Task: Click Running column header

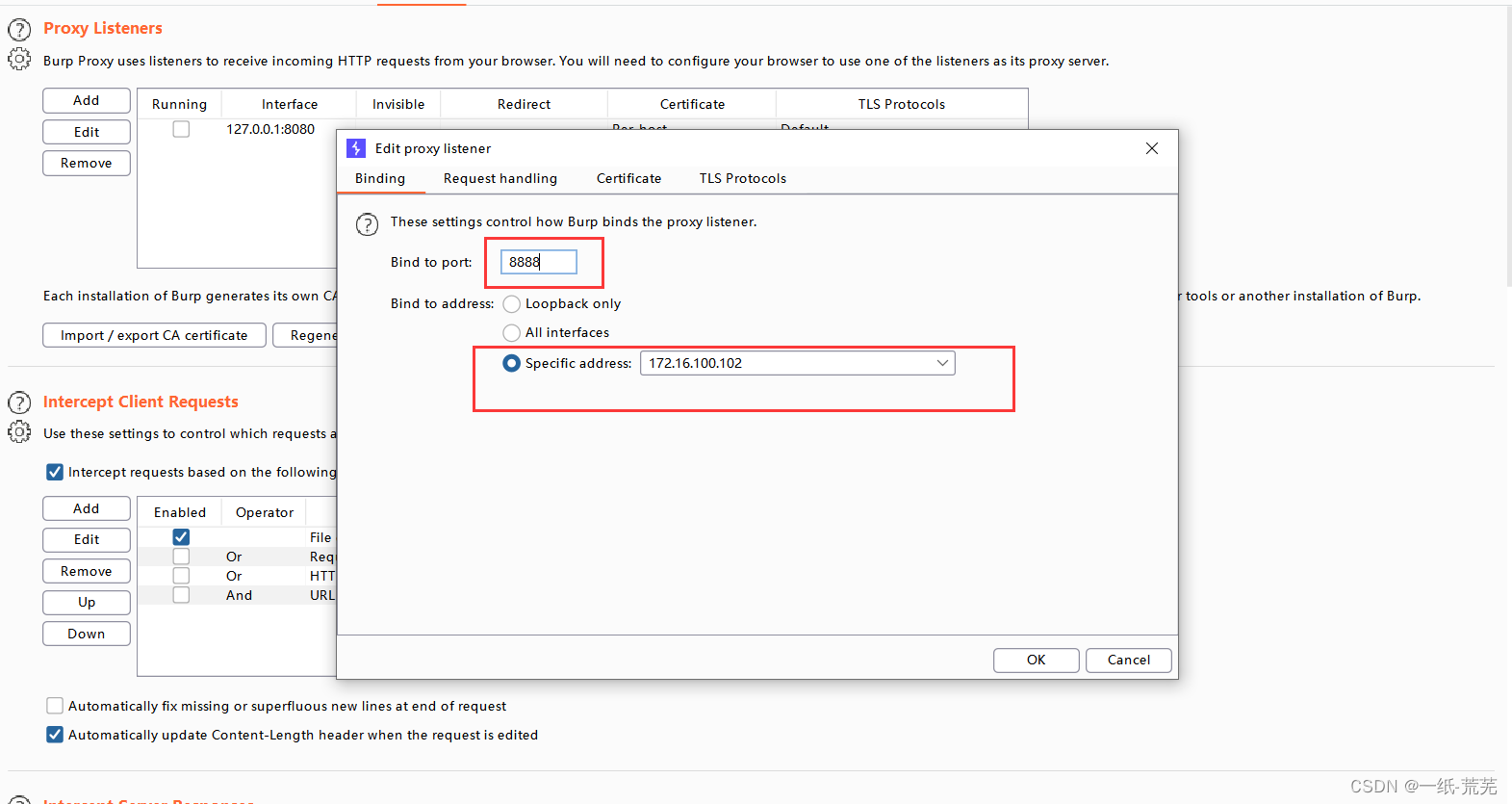Action: (180, 104)
